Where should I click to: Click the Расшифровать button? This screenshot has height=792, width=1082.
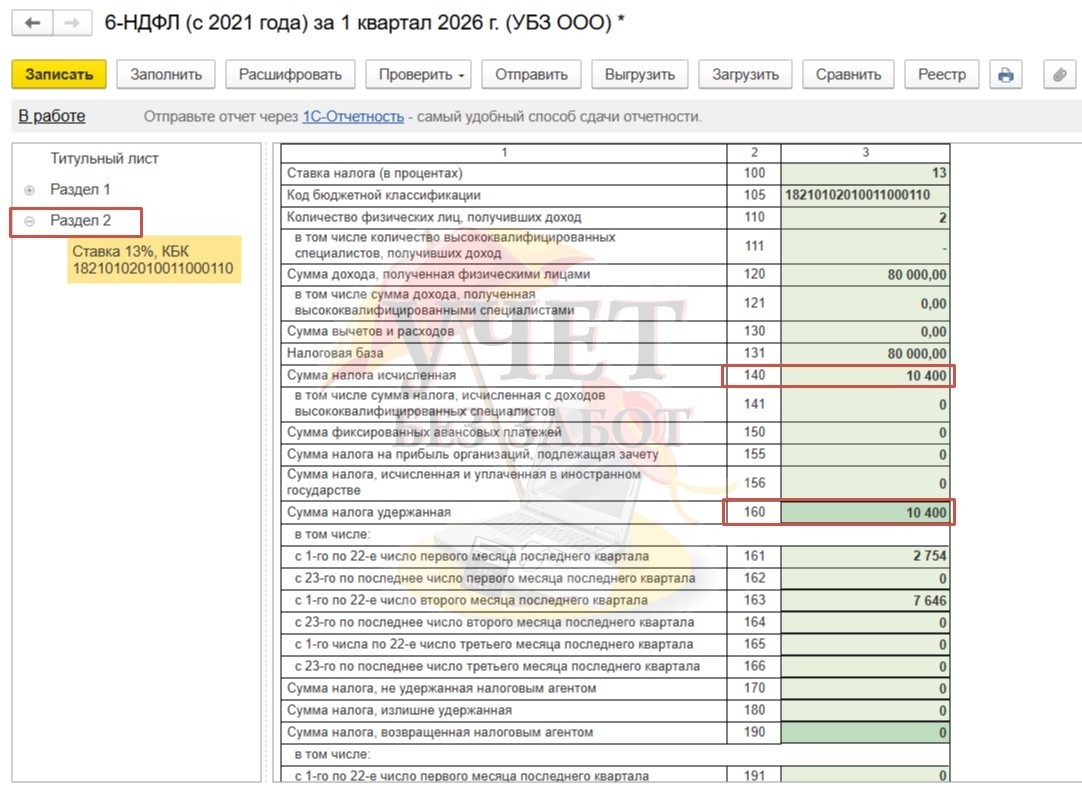290,74
